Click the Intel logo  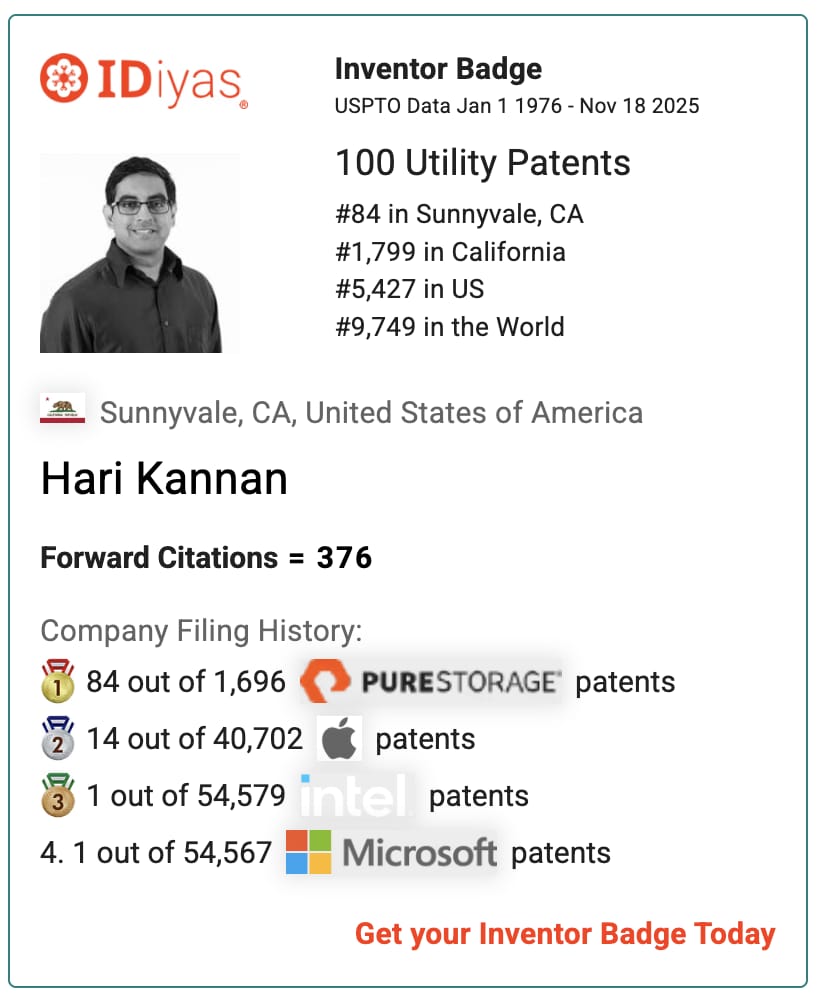point(357,796)
